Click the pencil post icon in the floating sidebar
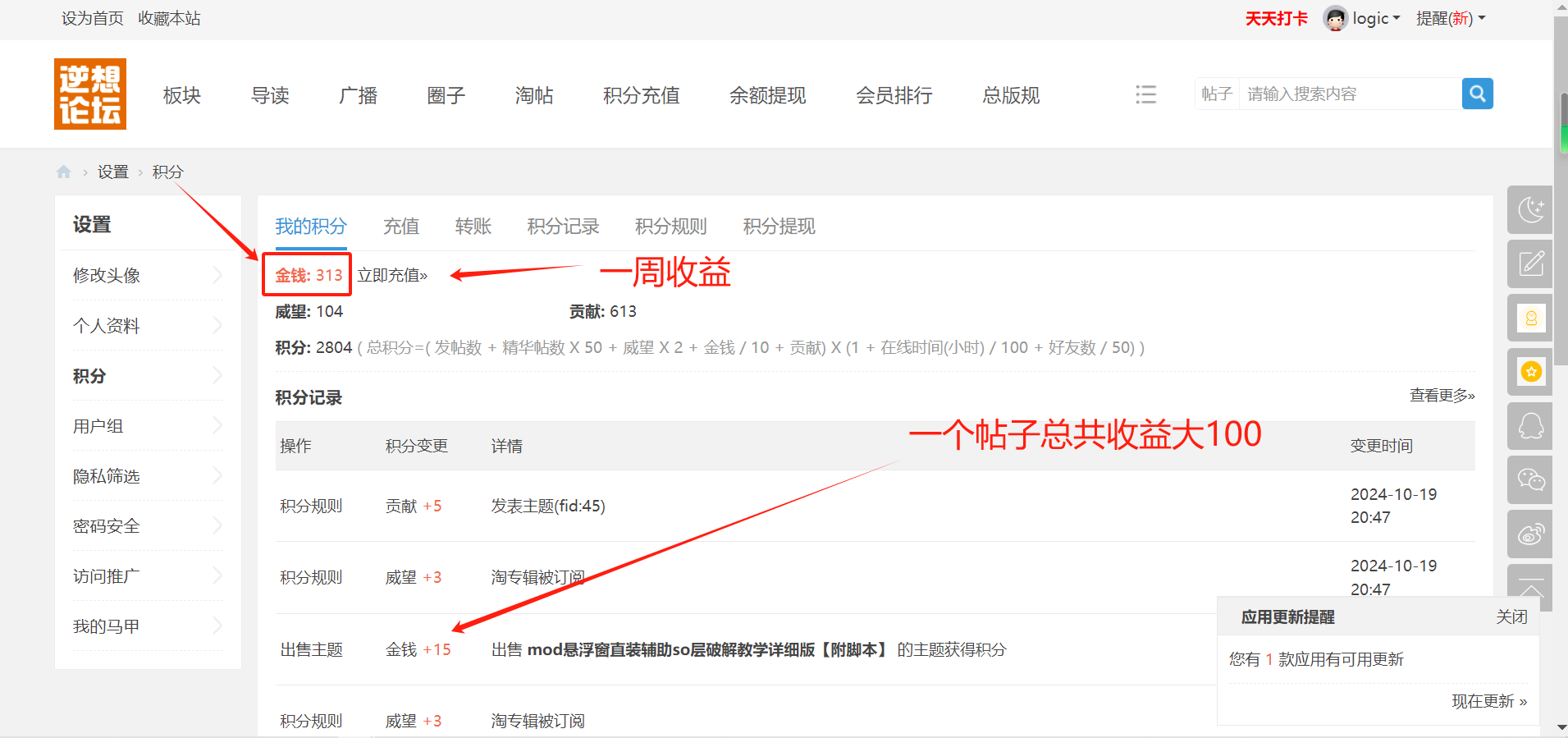 pos(1530,264)
